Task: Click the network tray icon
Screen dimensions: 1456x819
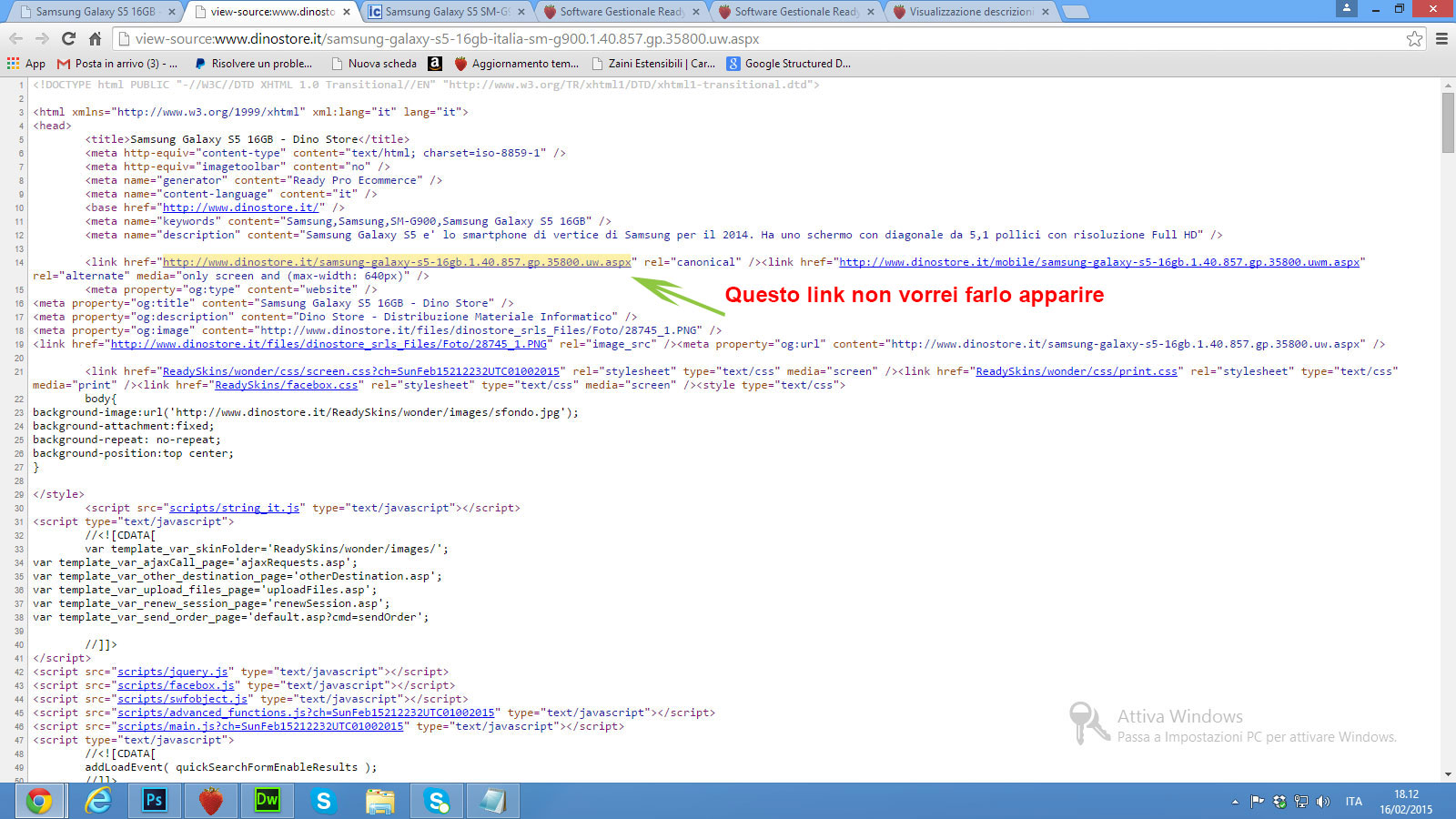Action: click(1301, 802)
